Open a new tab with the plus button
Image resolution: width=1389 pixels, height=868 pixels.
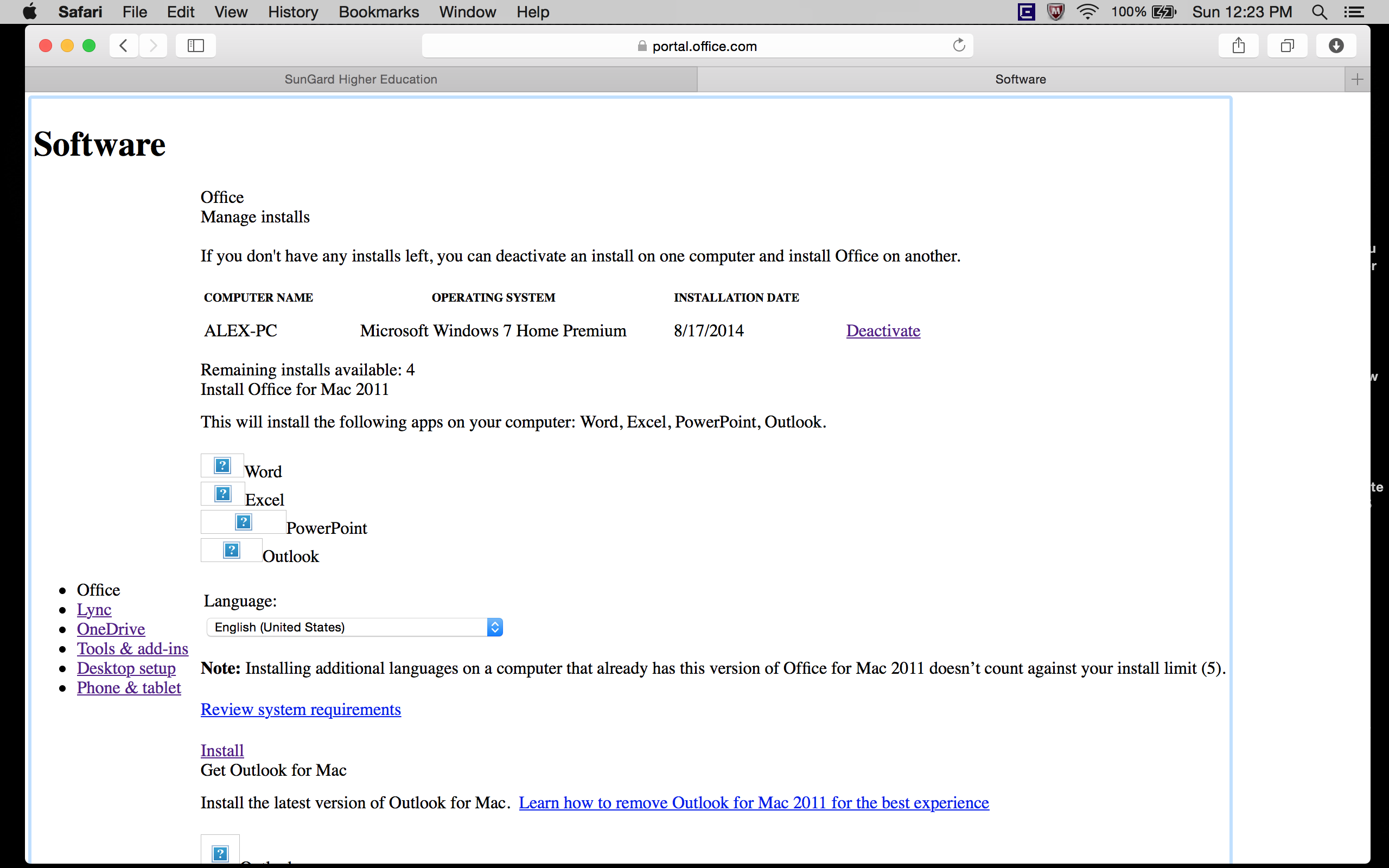coord(1357,79)
